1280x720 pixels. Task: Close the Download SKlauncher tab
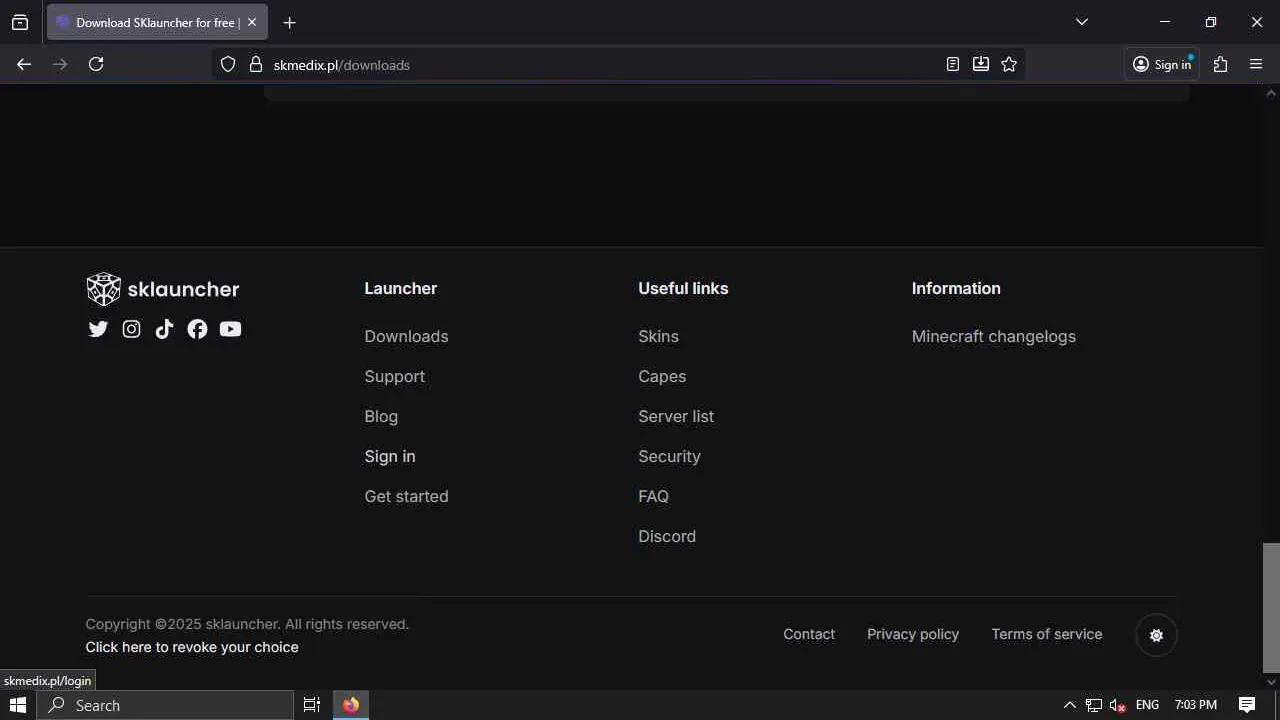coord(252,22)
